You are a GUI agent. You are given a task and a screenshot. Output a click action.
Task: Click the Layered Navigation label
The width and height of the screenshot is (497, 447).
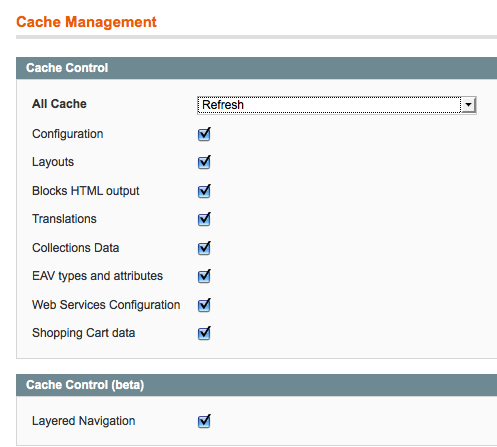coord(84,421)
